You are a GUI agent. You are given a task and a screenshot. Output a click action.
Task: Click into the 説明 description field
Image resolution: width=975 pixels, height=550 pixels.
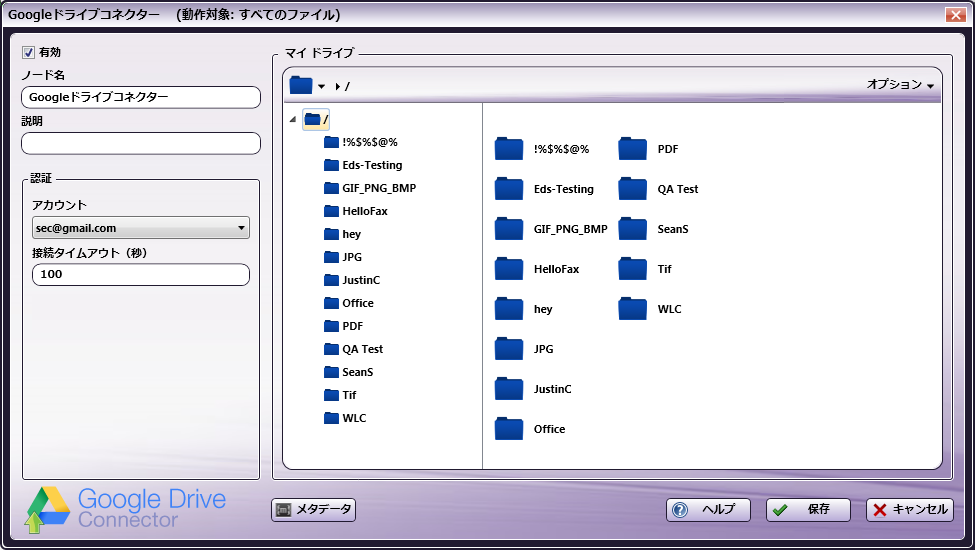point(141,143)
